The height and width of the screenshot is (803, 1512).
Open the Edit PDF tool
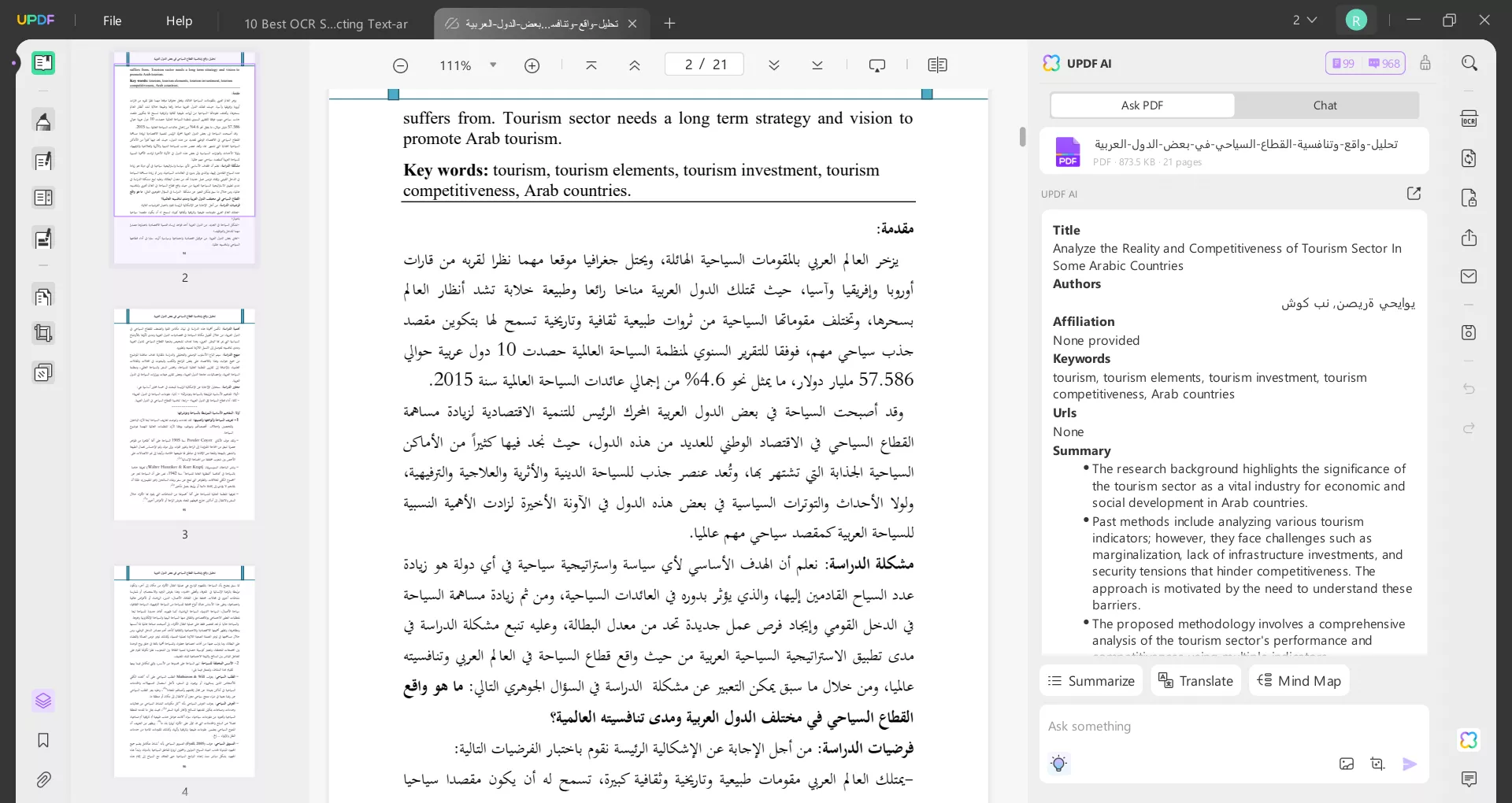coord(43,161)
